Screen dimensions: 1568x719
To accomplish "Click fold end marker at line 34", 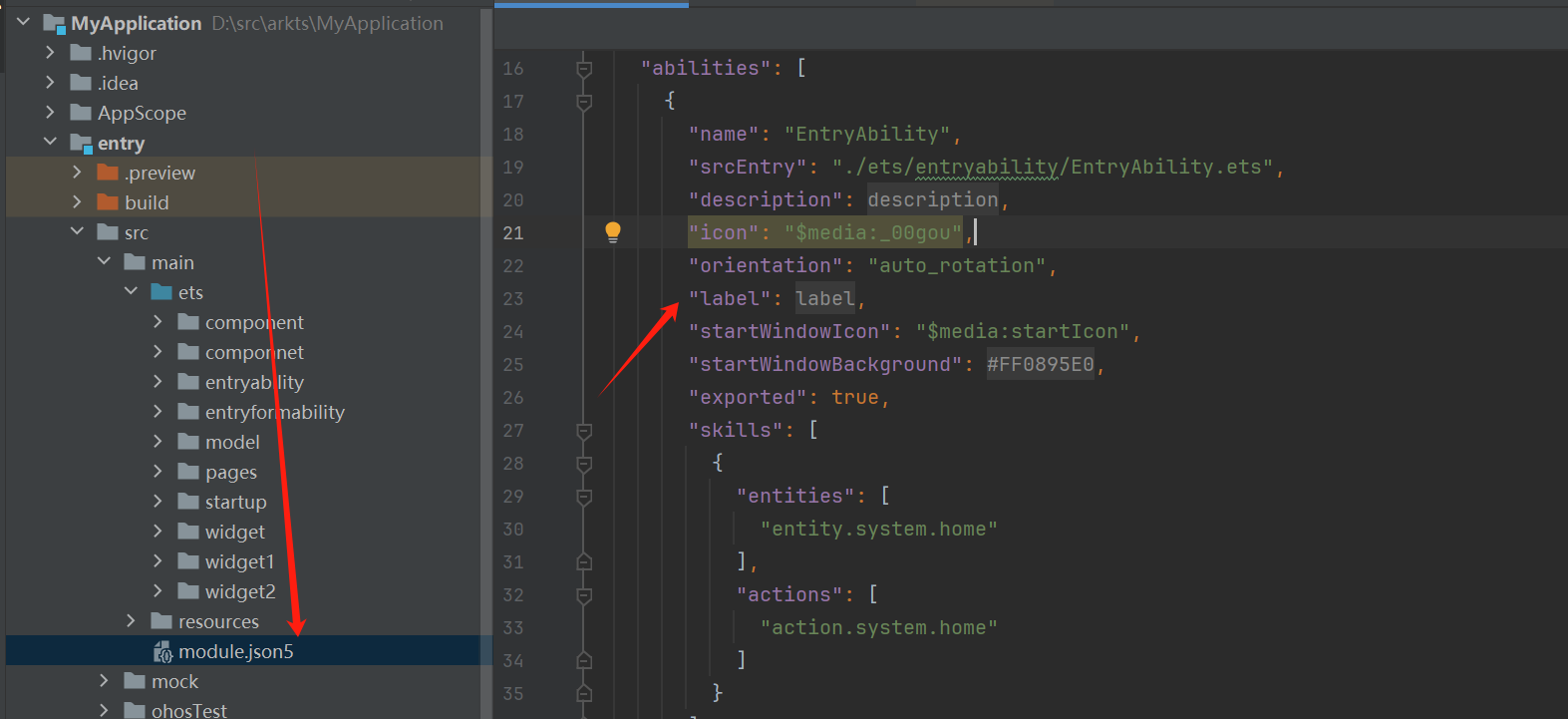I will click(x=584, y=660).
